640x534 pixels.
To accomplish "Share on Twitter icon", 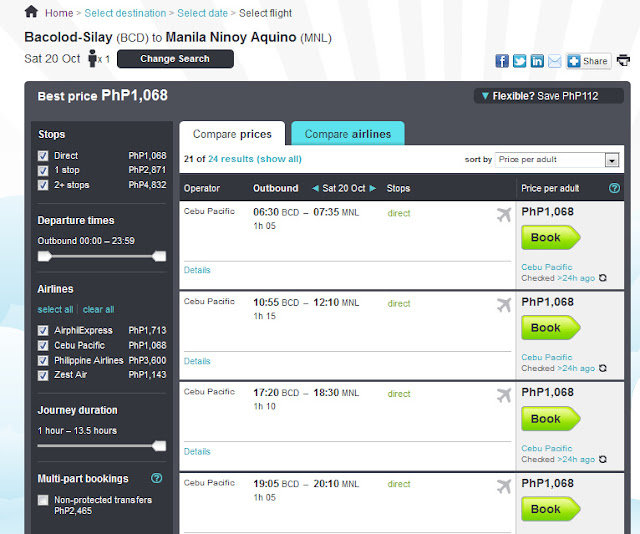I will point(519,61).
